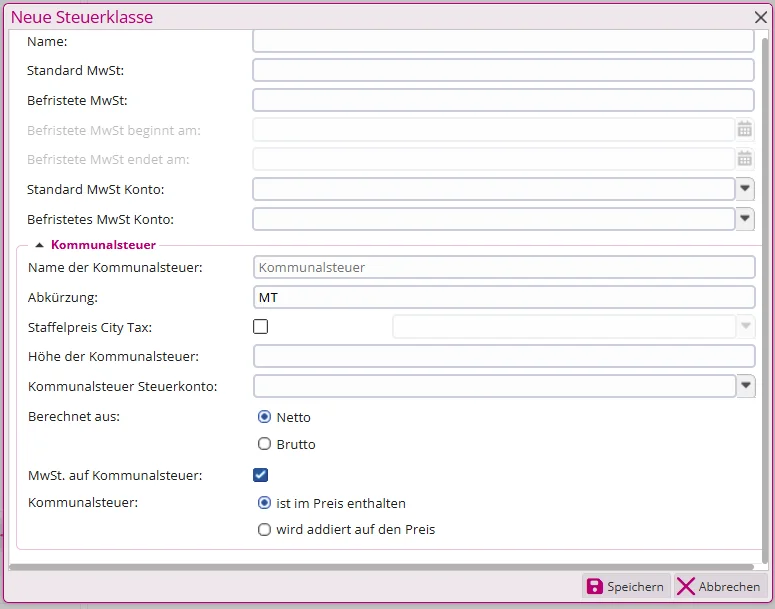Image resolution: width=775 pixels, height=609 pixels.
Task: Focus the Befristete MwSt input field
Action: 503,100
